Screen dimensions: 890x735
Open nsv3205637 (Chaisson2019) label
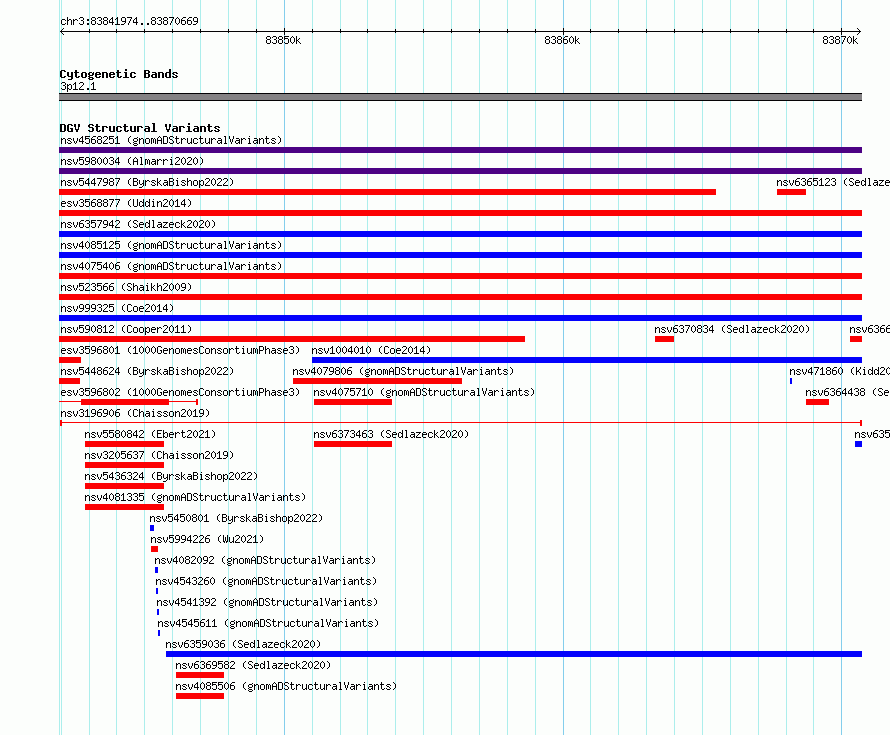159,455
